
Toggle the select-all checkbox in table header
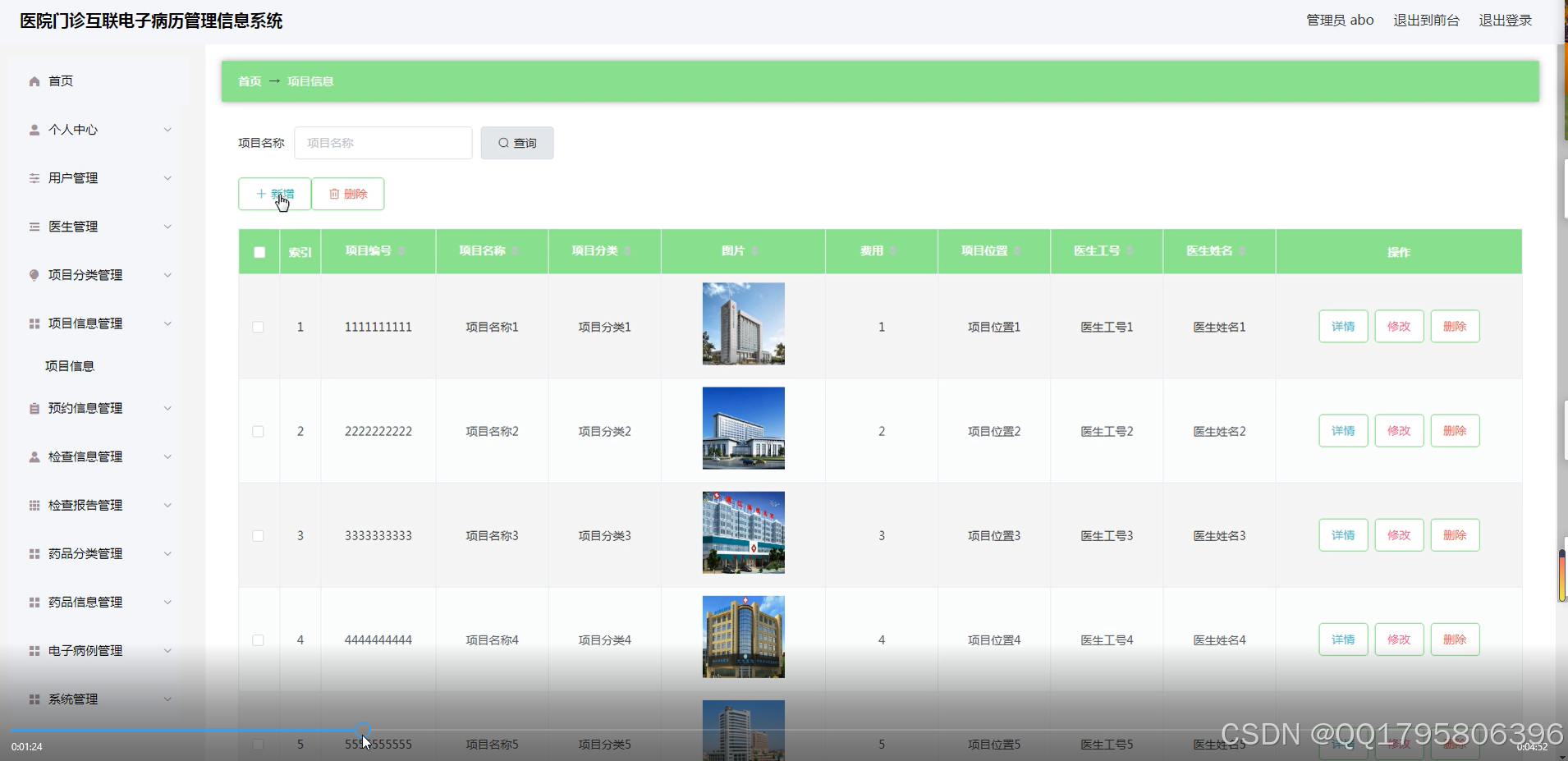tap(259, 252)
